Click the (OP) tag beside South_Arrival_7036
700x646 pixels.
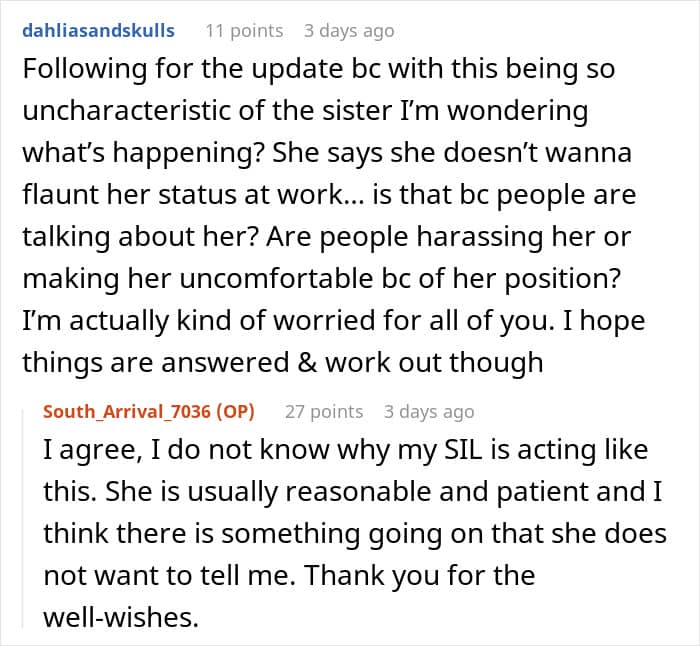(x=236, y=412)
